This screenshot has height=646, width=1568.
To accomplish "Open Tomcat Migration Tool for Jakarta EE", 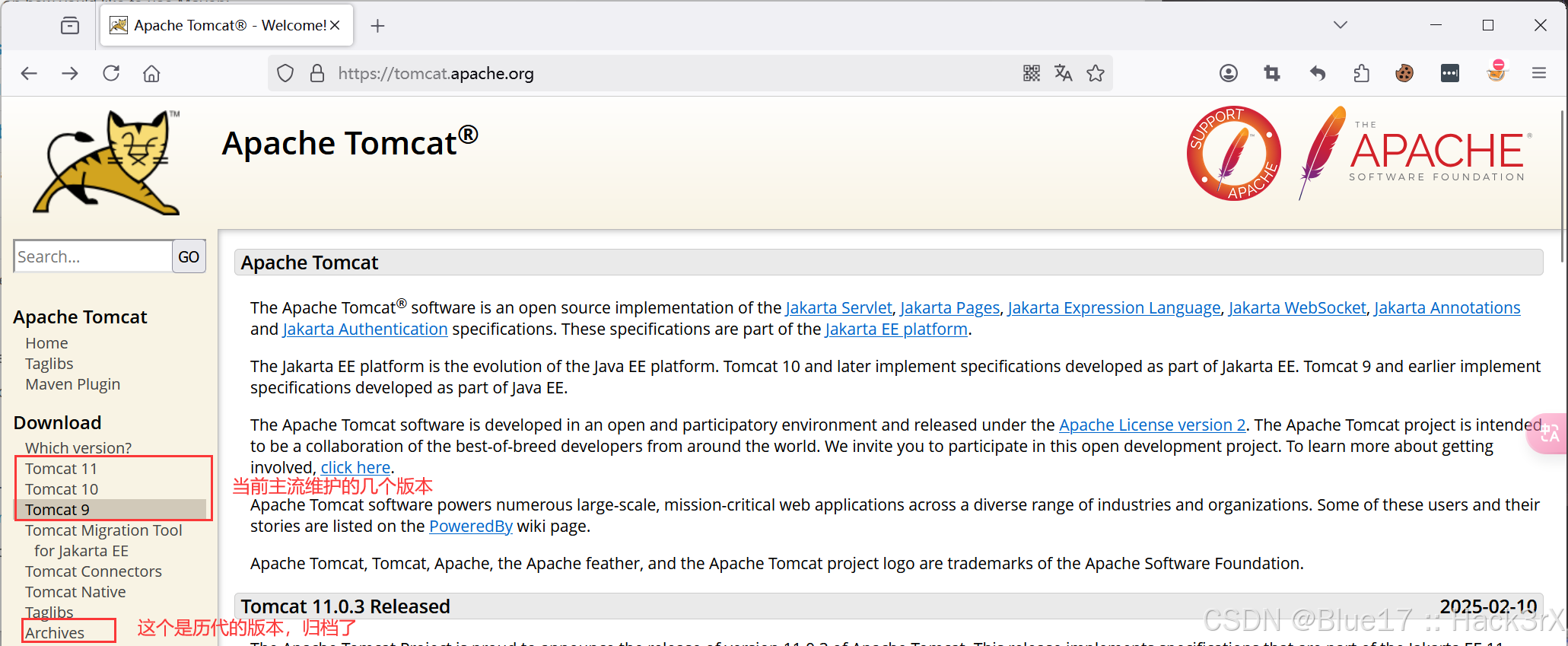I will tap(103, 540).
